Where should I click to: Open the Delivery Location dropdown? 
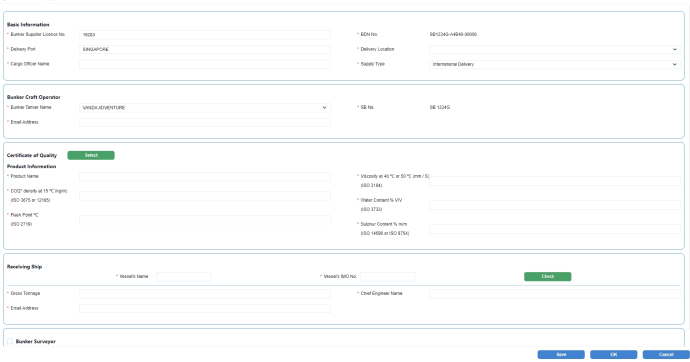coord(554,49)
